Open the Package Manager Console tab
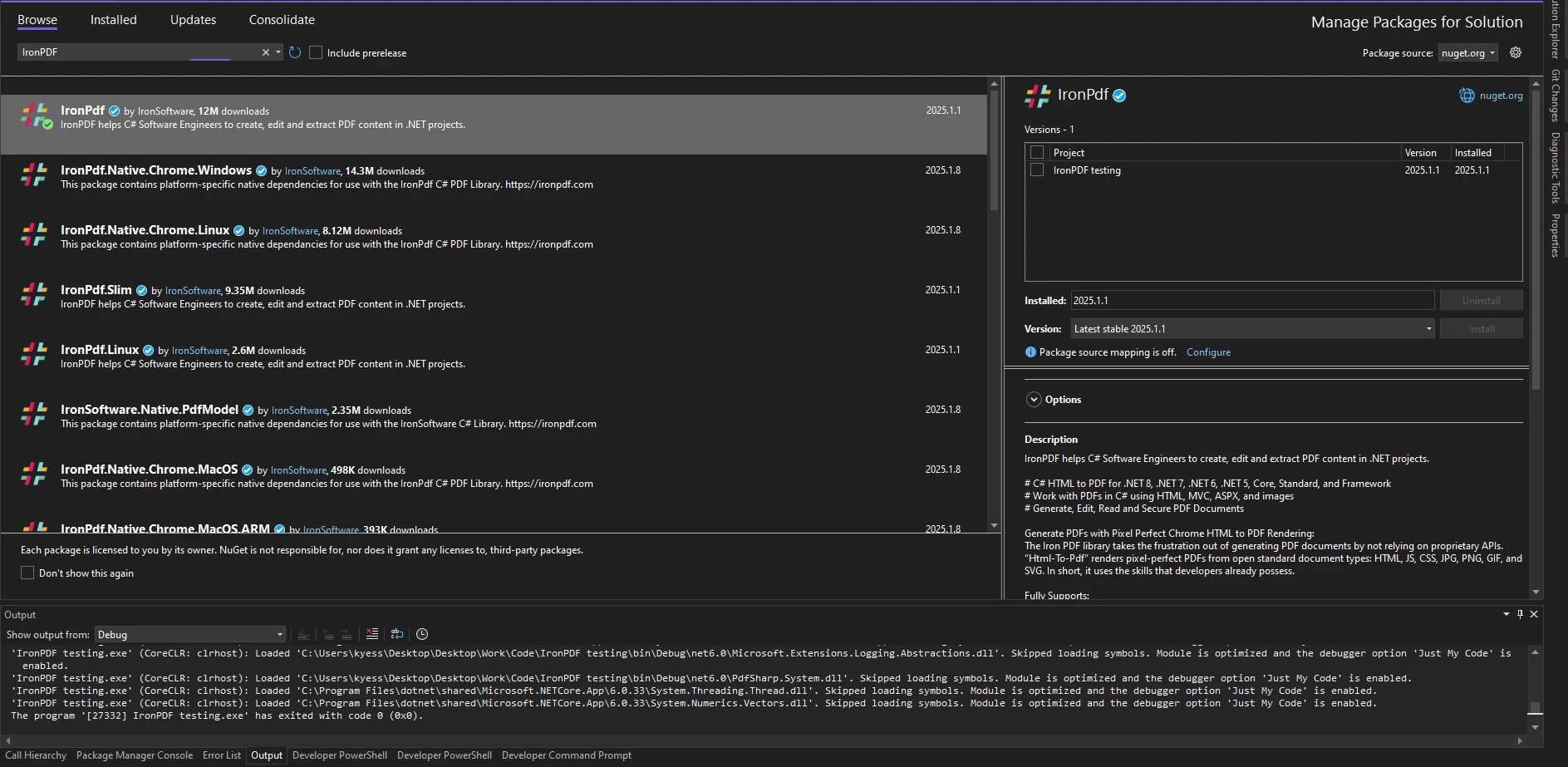Image resolution: width=1568 pixels, height=767 pixels. tap(135, 755)
